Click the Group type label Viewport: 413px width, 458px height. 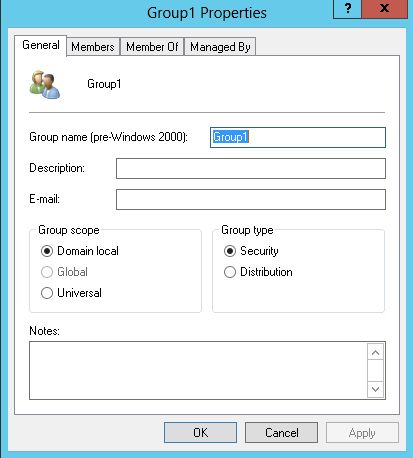click(247, 230)
